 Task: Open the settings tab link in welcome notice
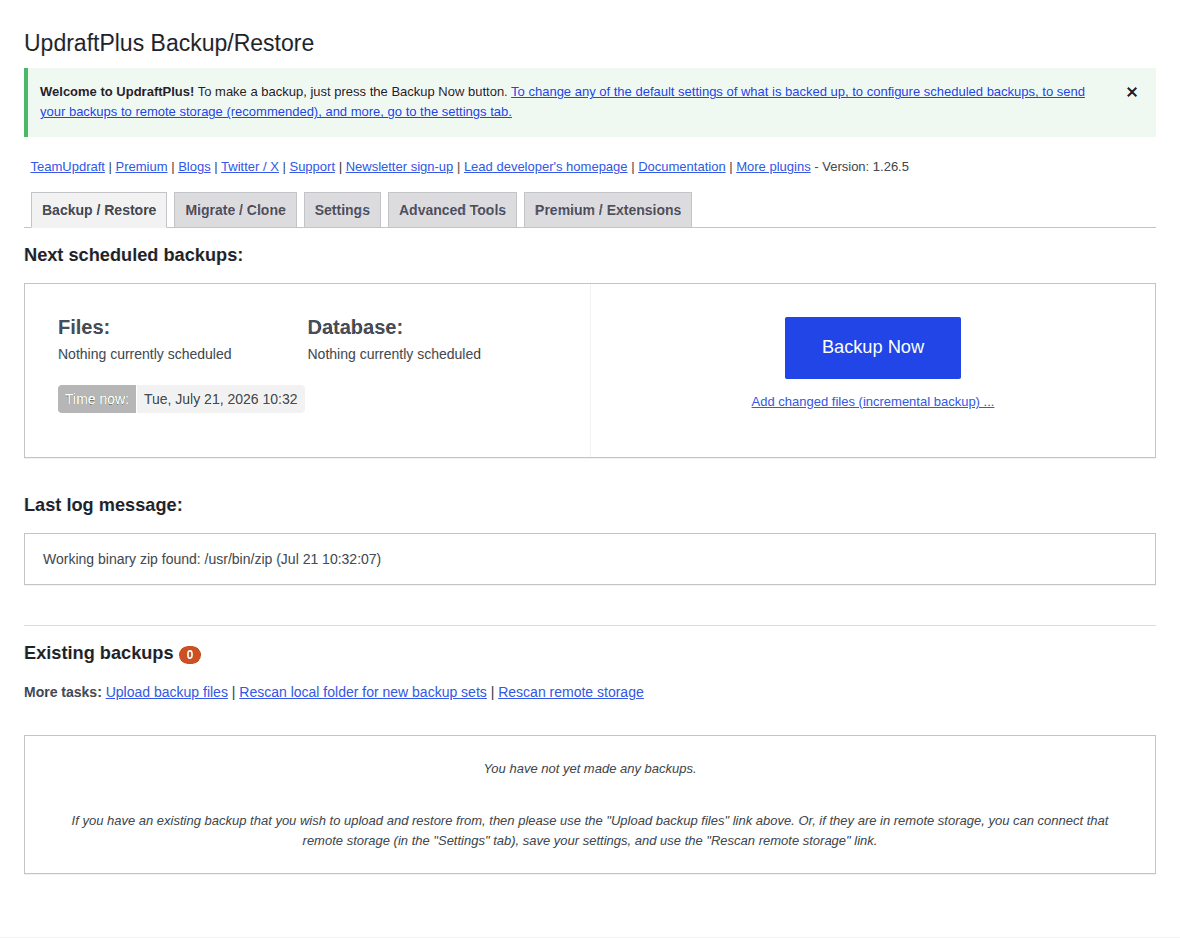[562, 102]
